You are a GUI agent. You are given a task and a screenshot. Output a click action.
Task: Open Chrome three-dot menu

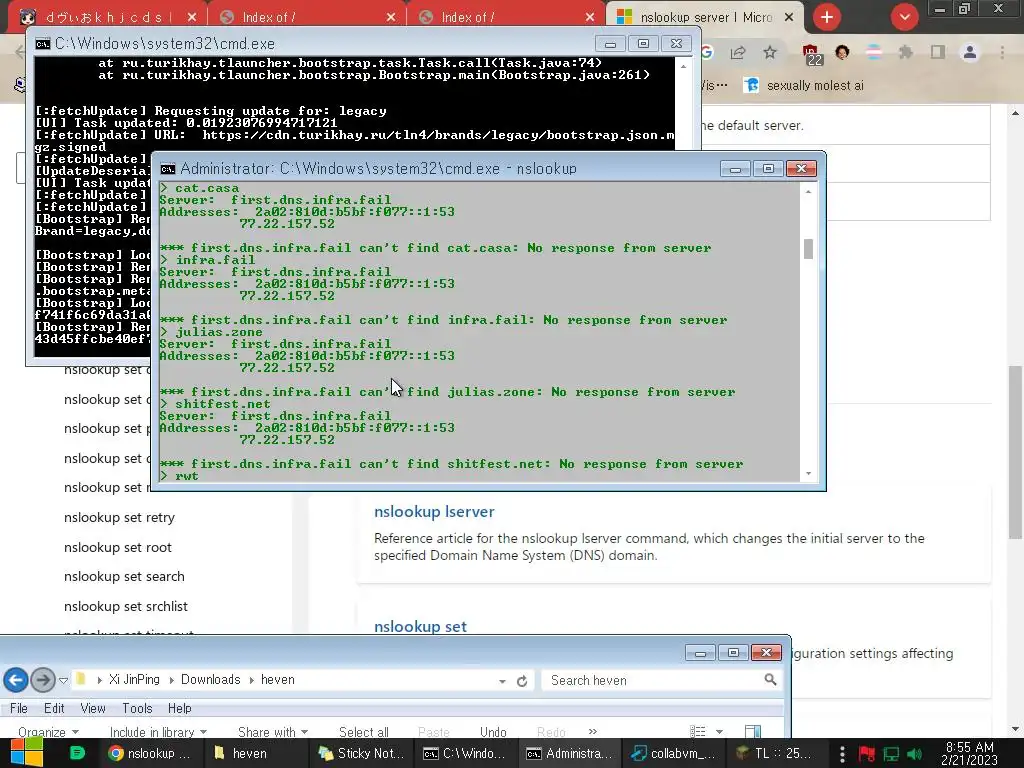[1002, 52]
